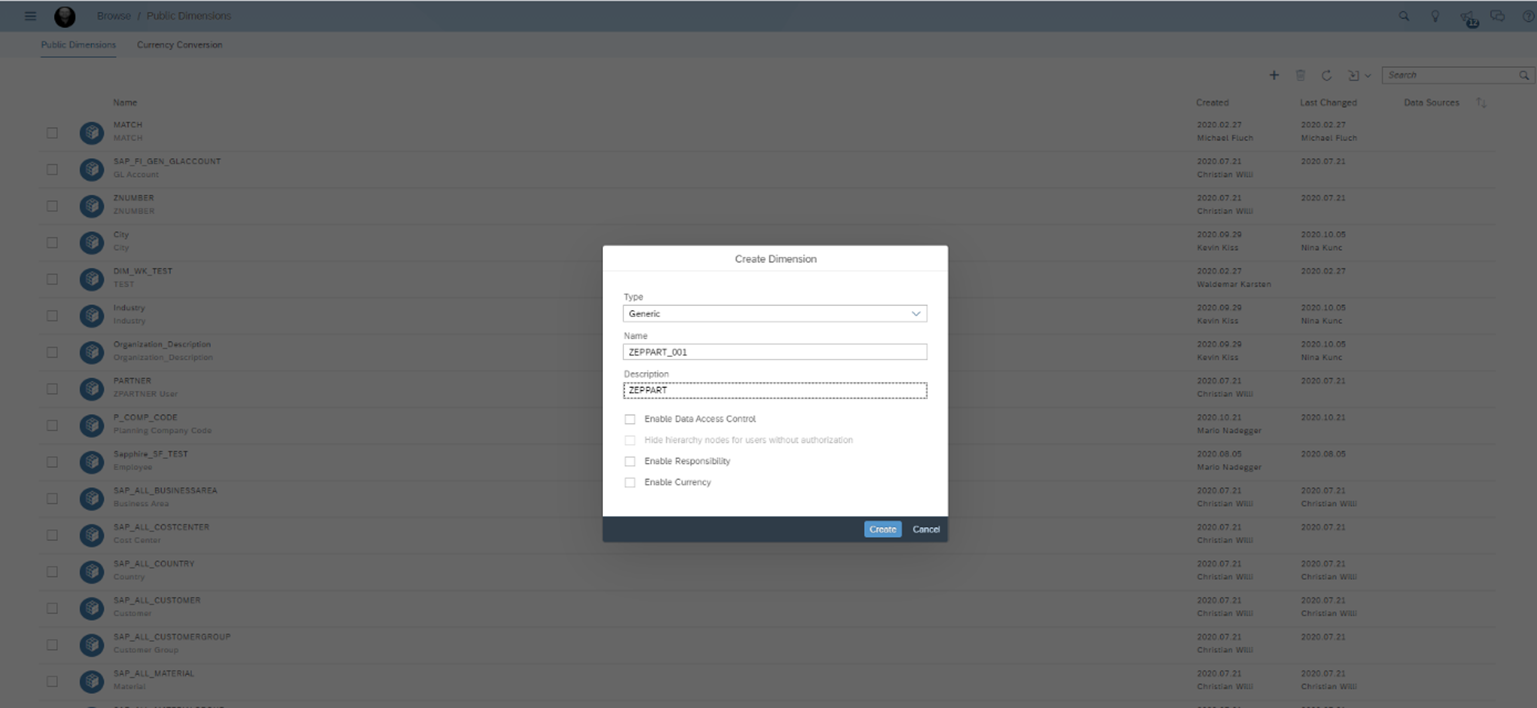Select the Industry row checkbox
Image resolution: width=1537 pixels, height=708 pixels.
(52, 315)
